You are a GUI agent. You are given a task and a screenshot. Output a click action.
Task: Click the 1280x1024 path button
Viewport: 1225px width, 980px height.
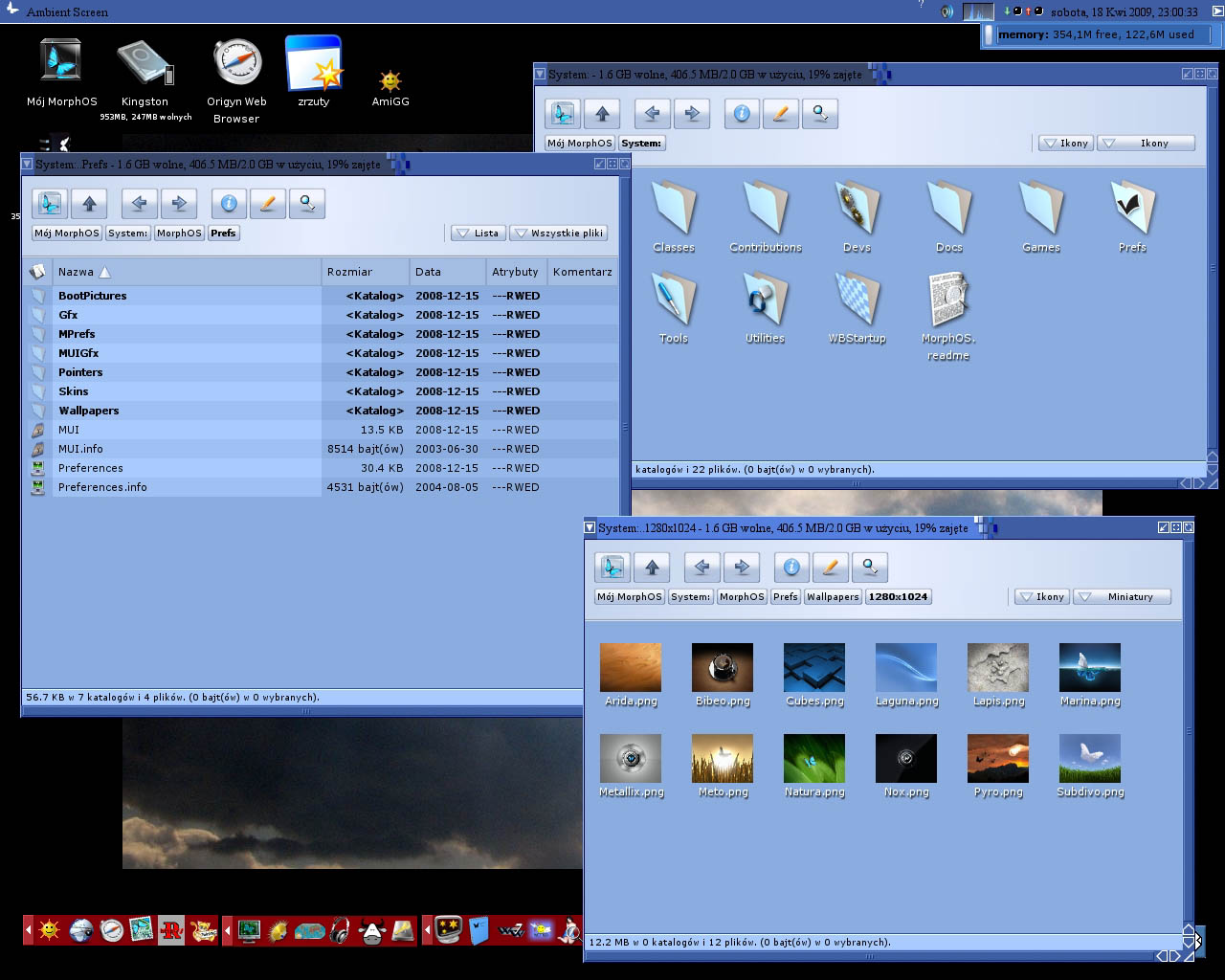pyautogui.click(x=898, y=596)
